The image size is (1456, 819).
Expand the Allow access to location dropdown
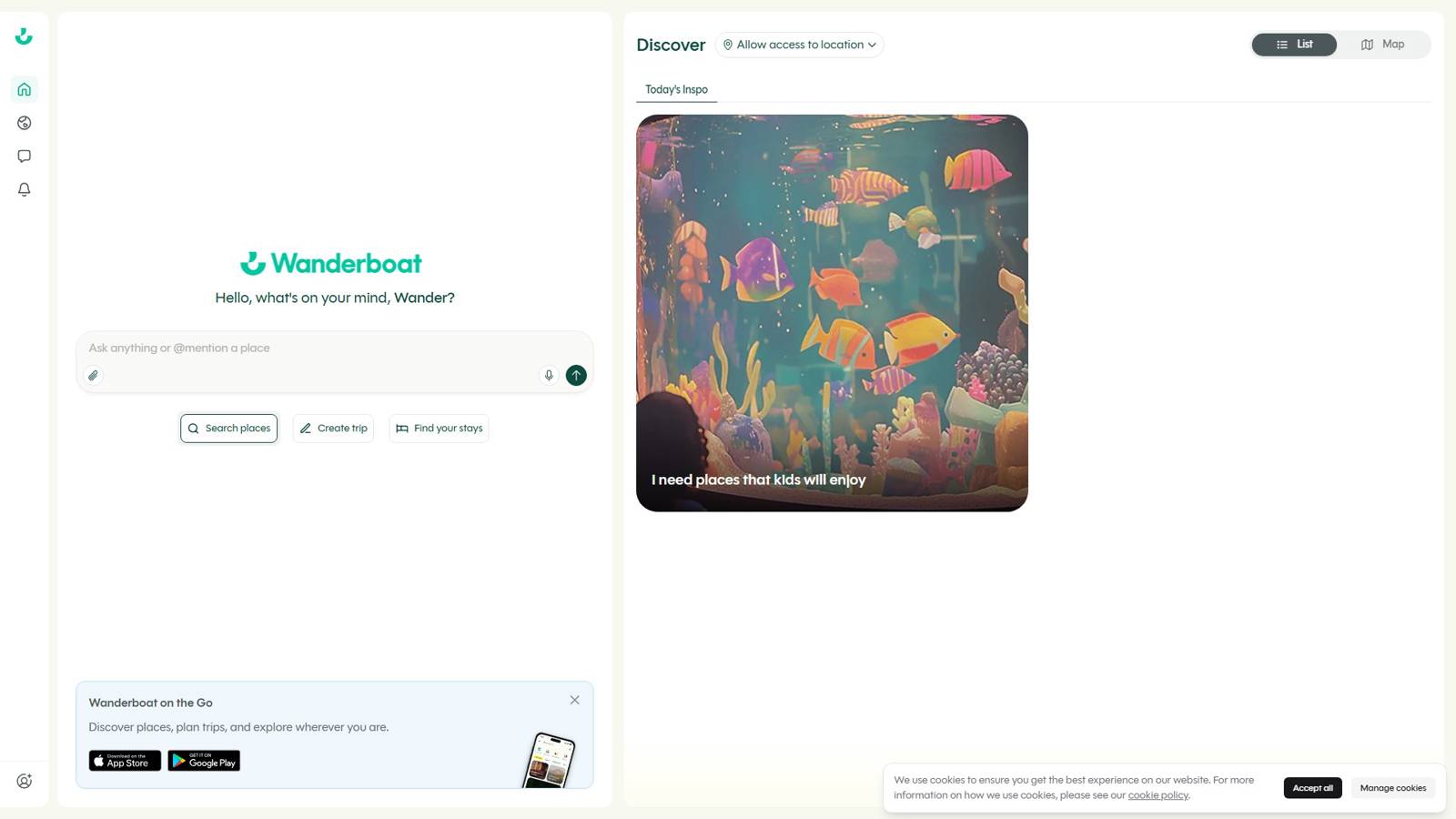pos(799,45)
